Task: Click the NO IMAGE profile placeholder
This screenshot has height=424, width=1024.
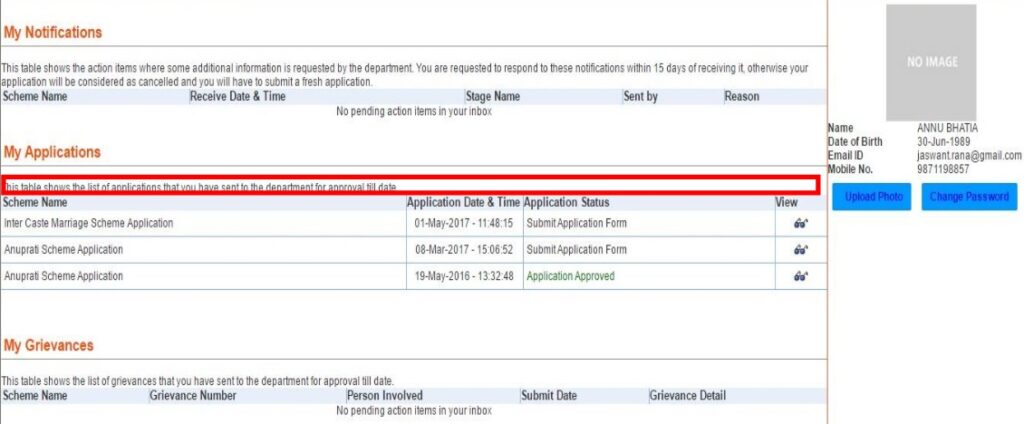Action: [931, 62]
